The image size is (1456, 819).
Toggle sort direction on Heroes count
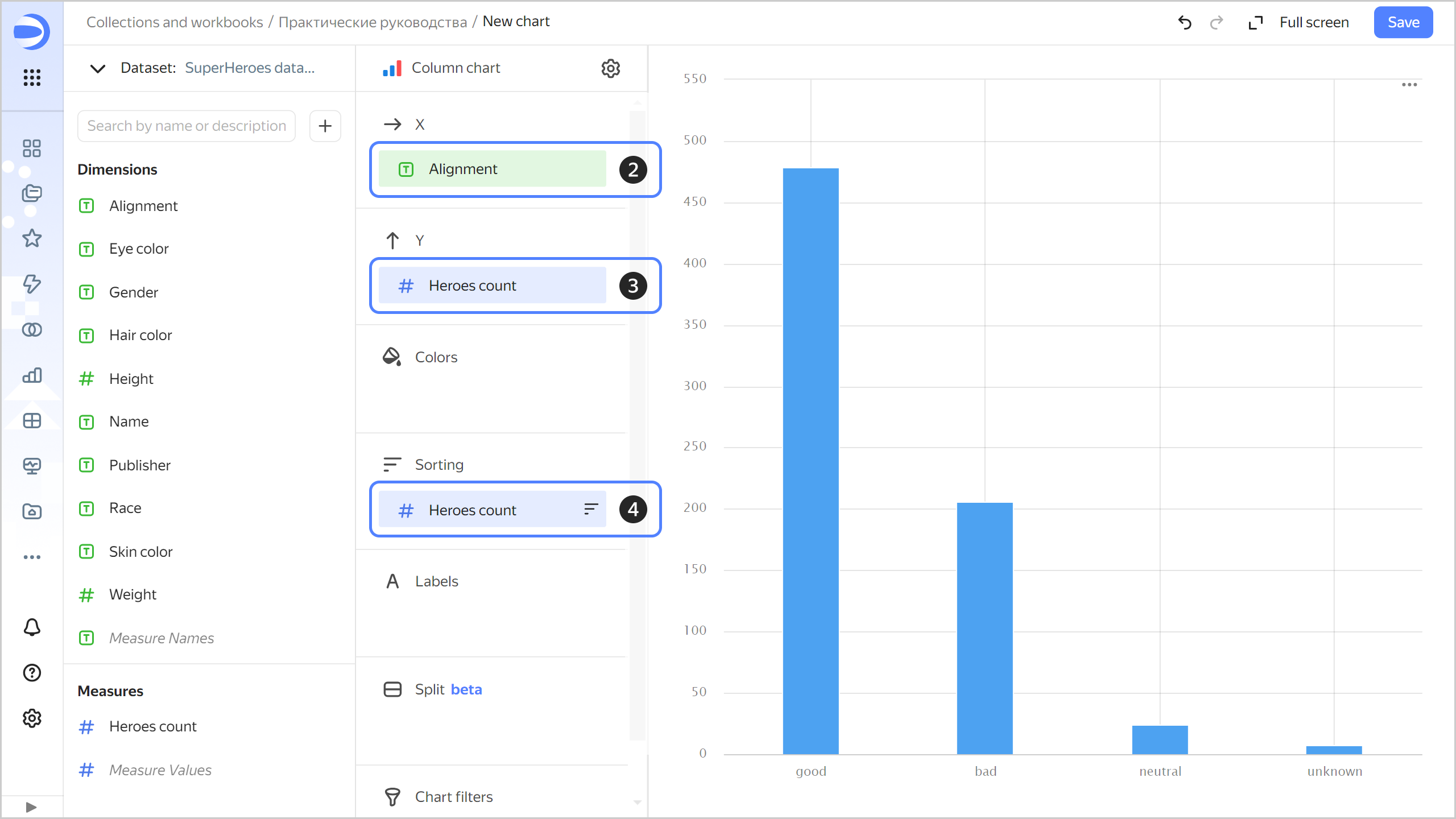tap(591, 509)
